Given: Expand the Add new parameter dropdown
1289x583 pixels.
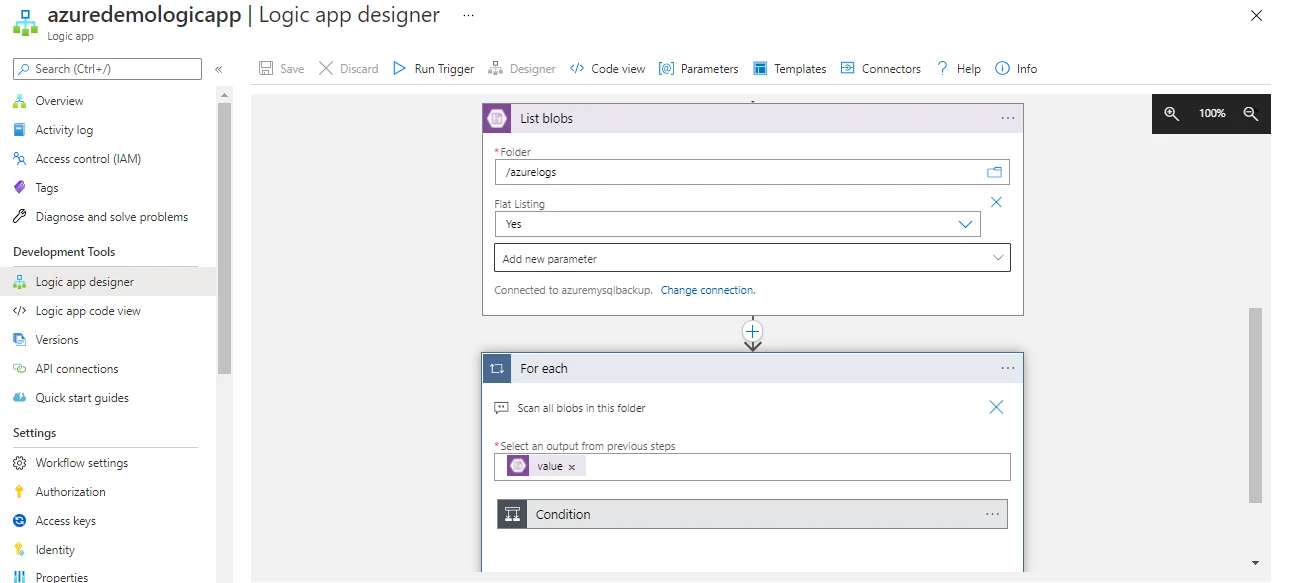Looking at the screenshot, I should tap(997, 258).
